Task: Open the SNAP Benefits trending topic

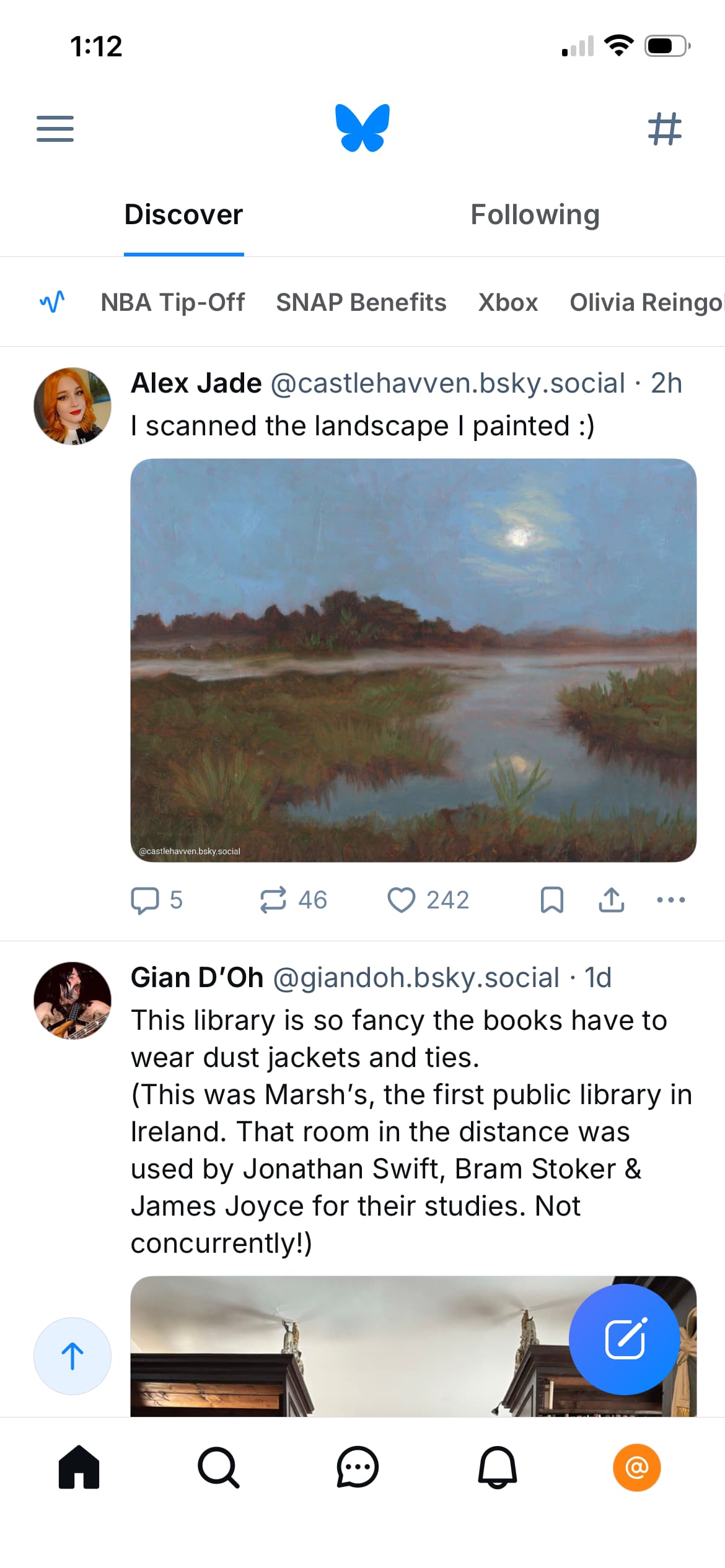Action: 361,302
